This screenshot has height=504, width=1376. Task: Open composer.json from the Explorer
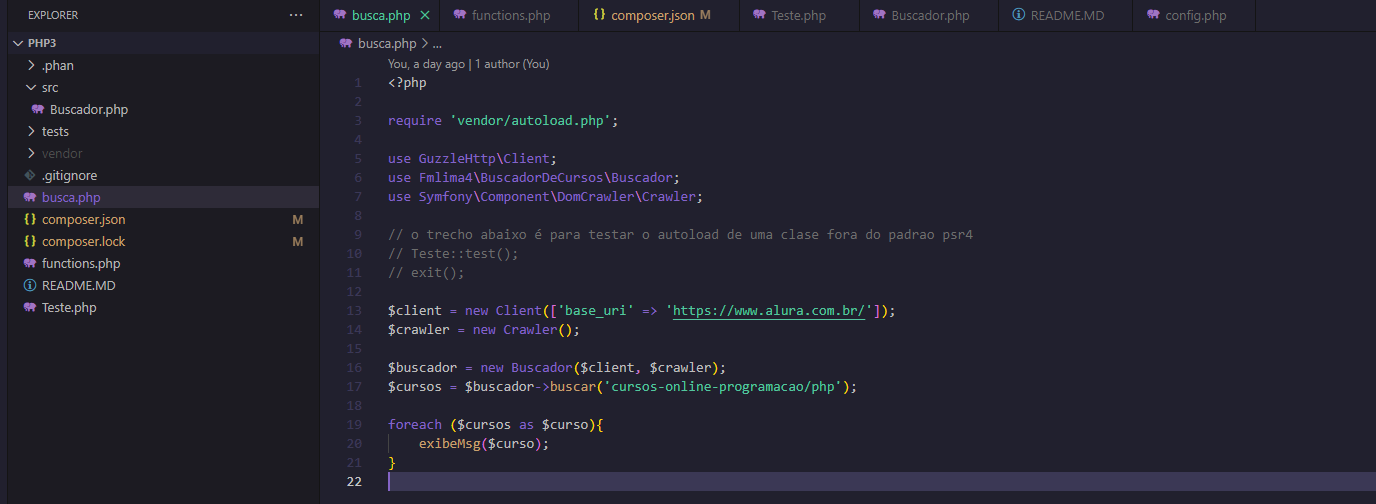pyautogui.click(x=83, y=220)
